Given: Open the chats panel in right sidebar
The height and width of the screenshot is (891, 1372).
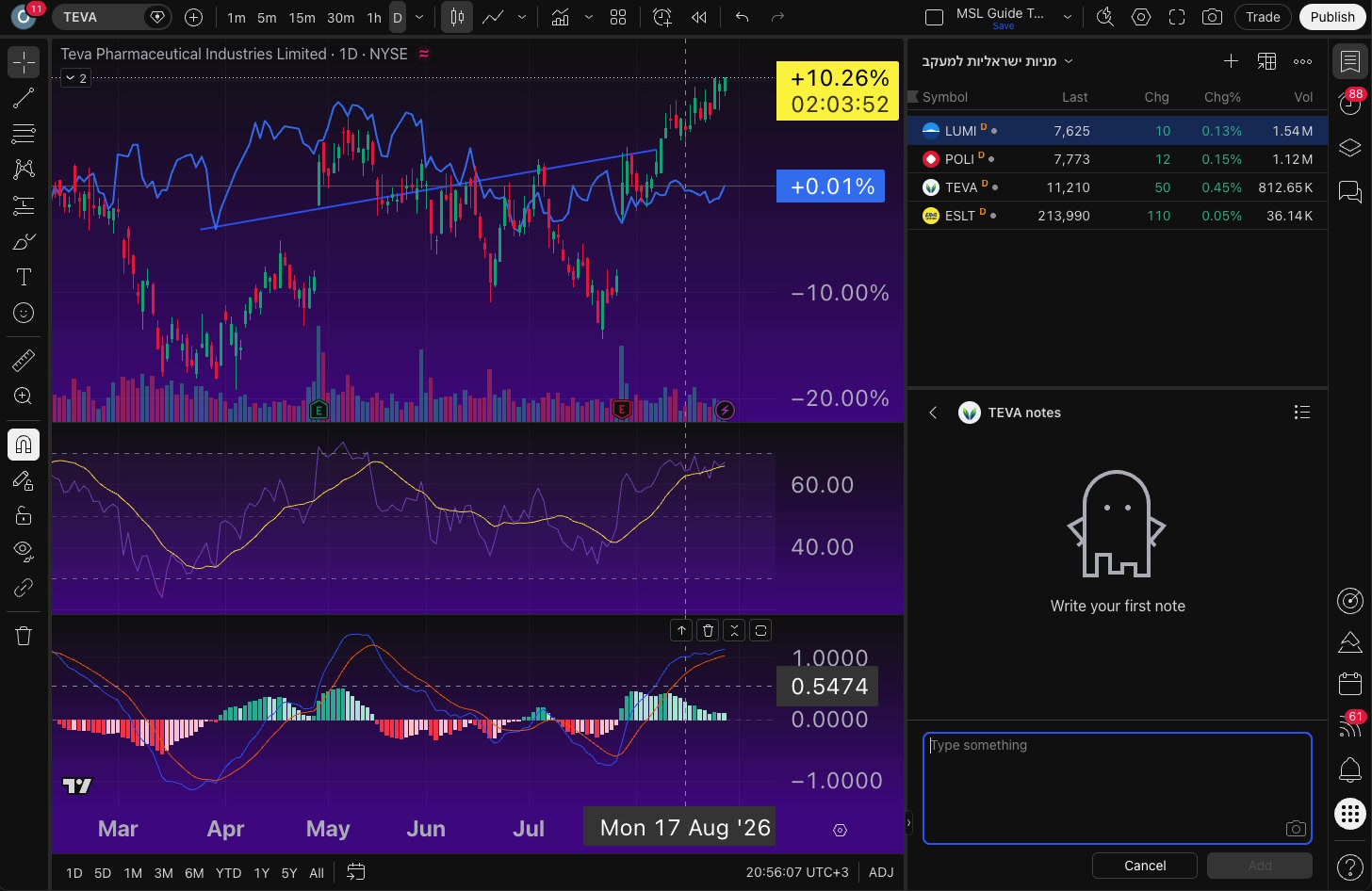Looking at the screenshot, I should (x=1350, y=193).
